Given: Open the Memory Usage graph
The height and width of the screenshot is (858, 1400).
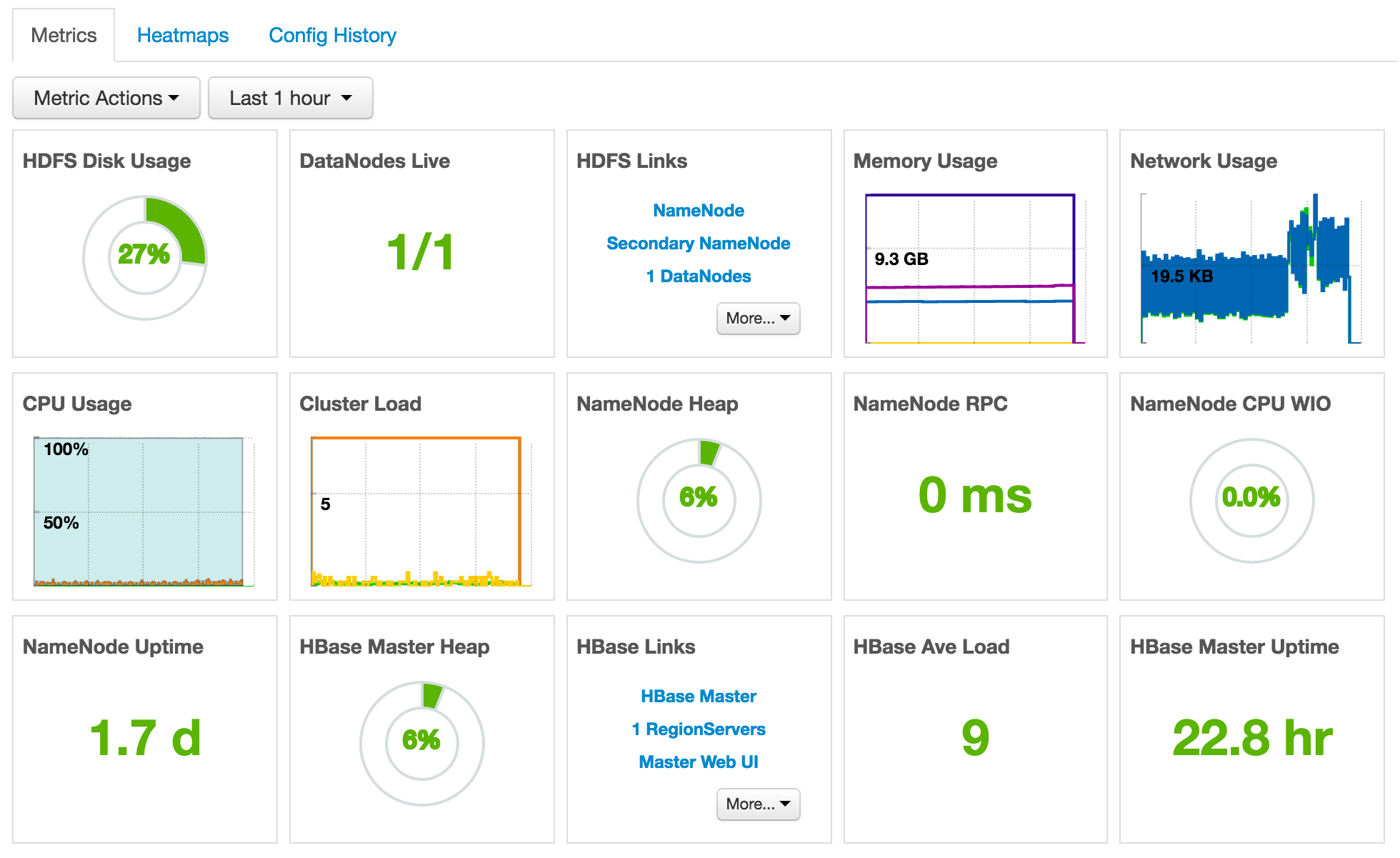Looking at the screenshot, I should [x=970, y=269].
